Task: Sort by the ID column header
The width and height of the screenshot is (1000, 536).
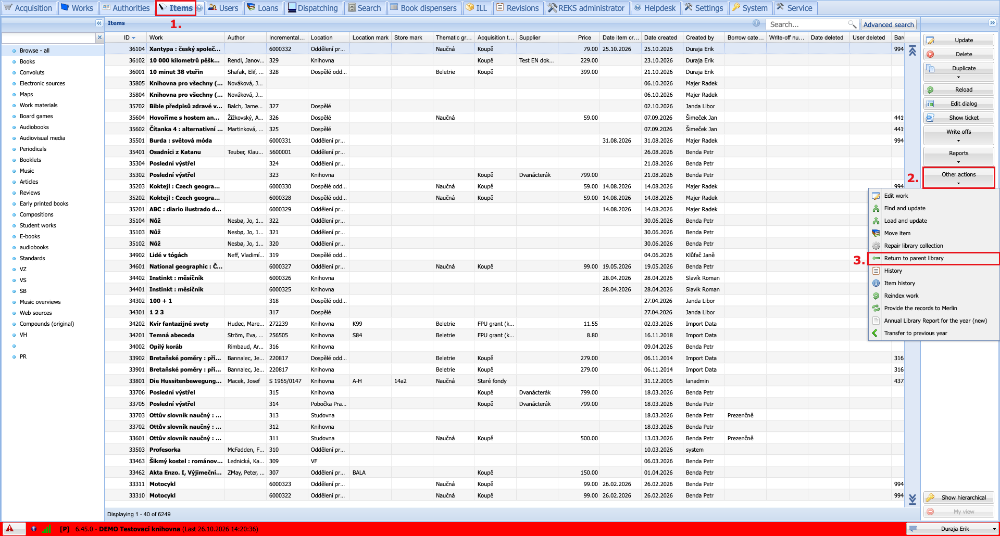Action: tap(126, 38)
